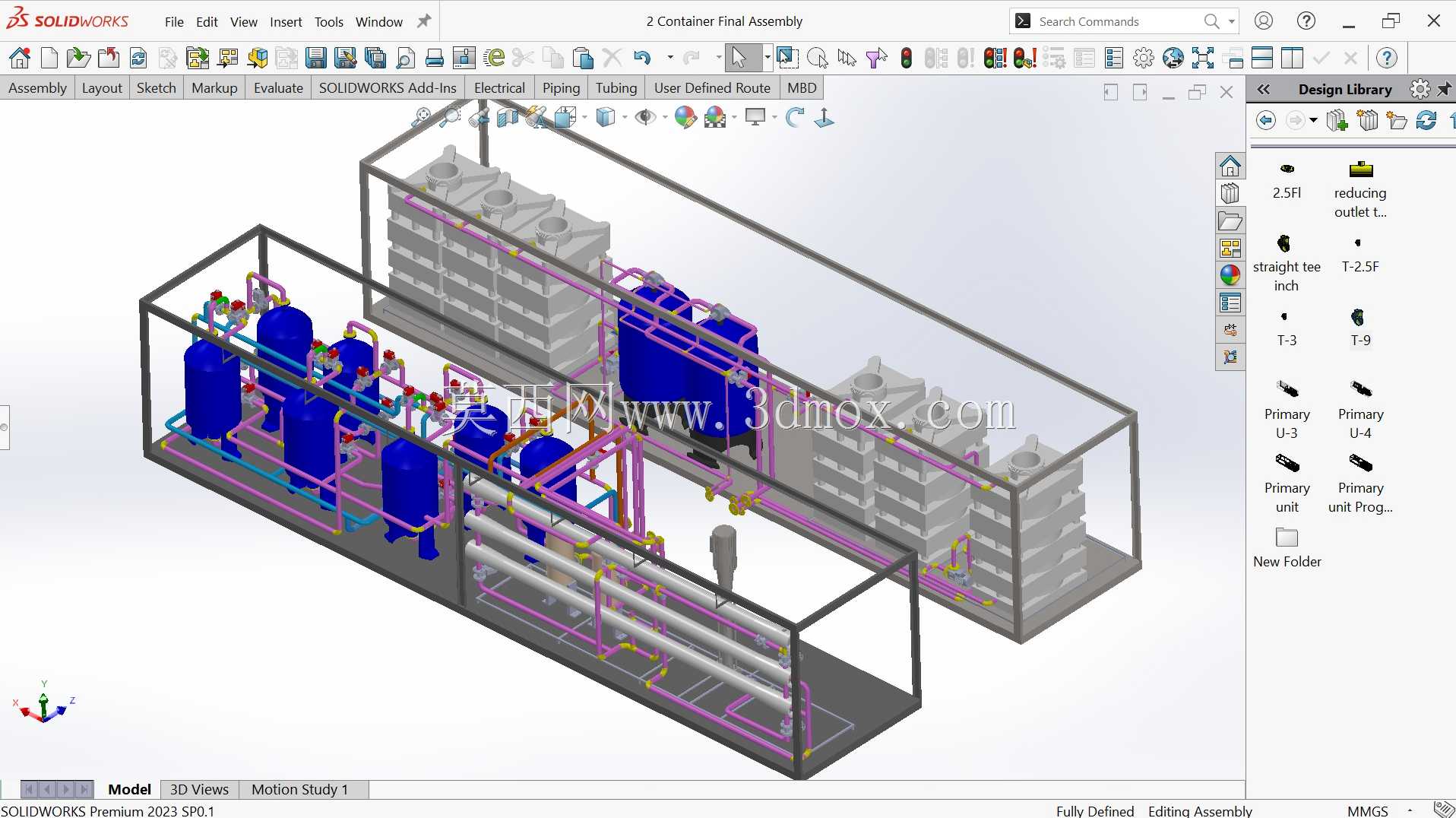
Task: Create a new document
Action: [49, 58]
